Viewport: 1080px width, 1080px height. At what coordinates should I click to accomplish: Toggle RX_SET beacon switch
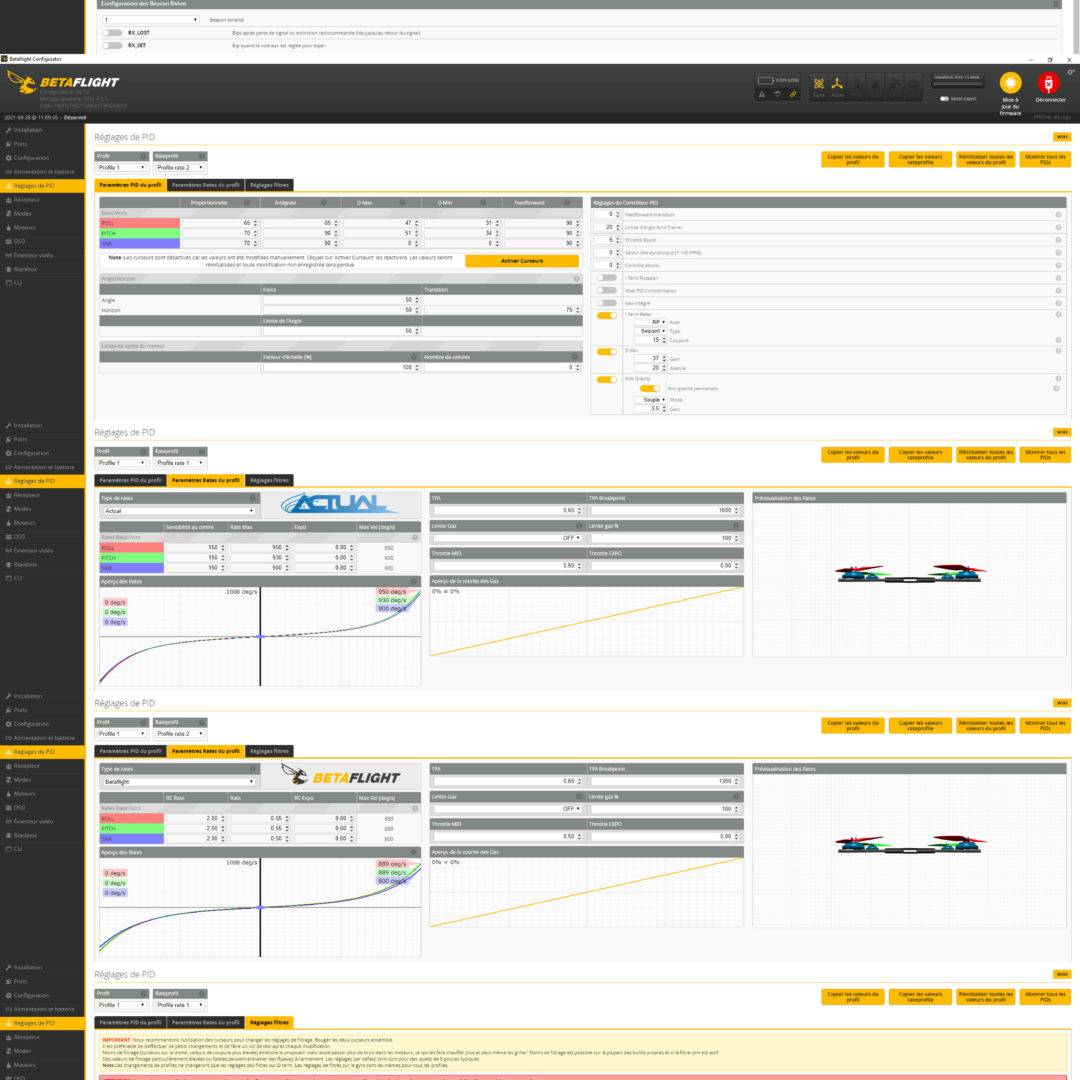[112, 45]
